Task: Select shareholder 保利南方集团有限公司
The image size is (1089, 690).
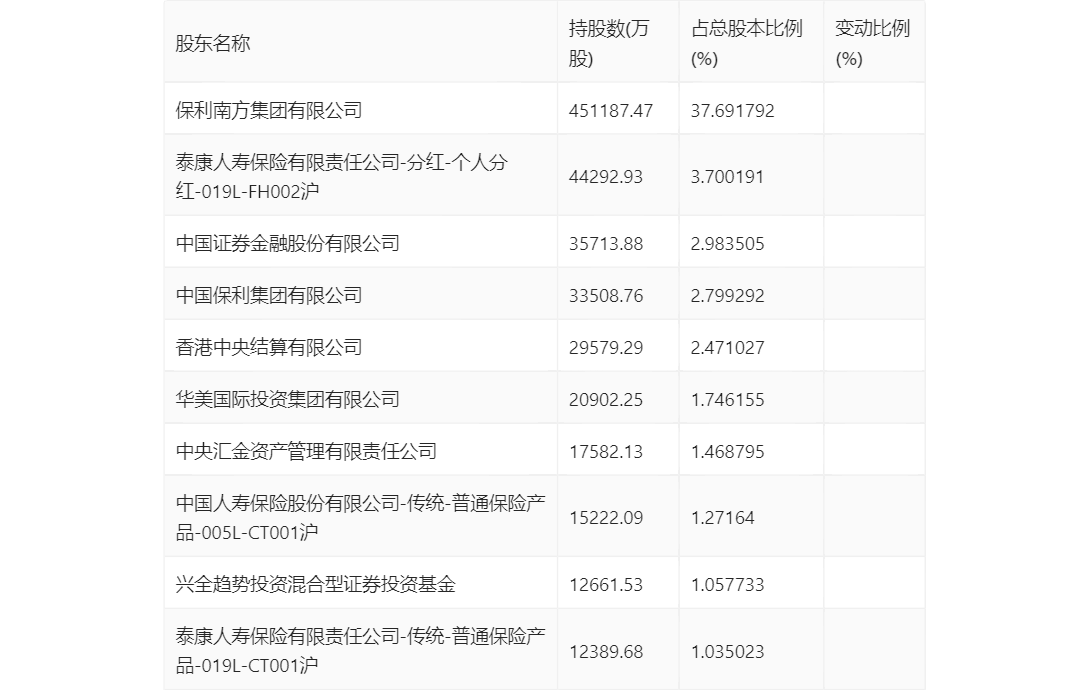Action: (269, 110)
